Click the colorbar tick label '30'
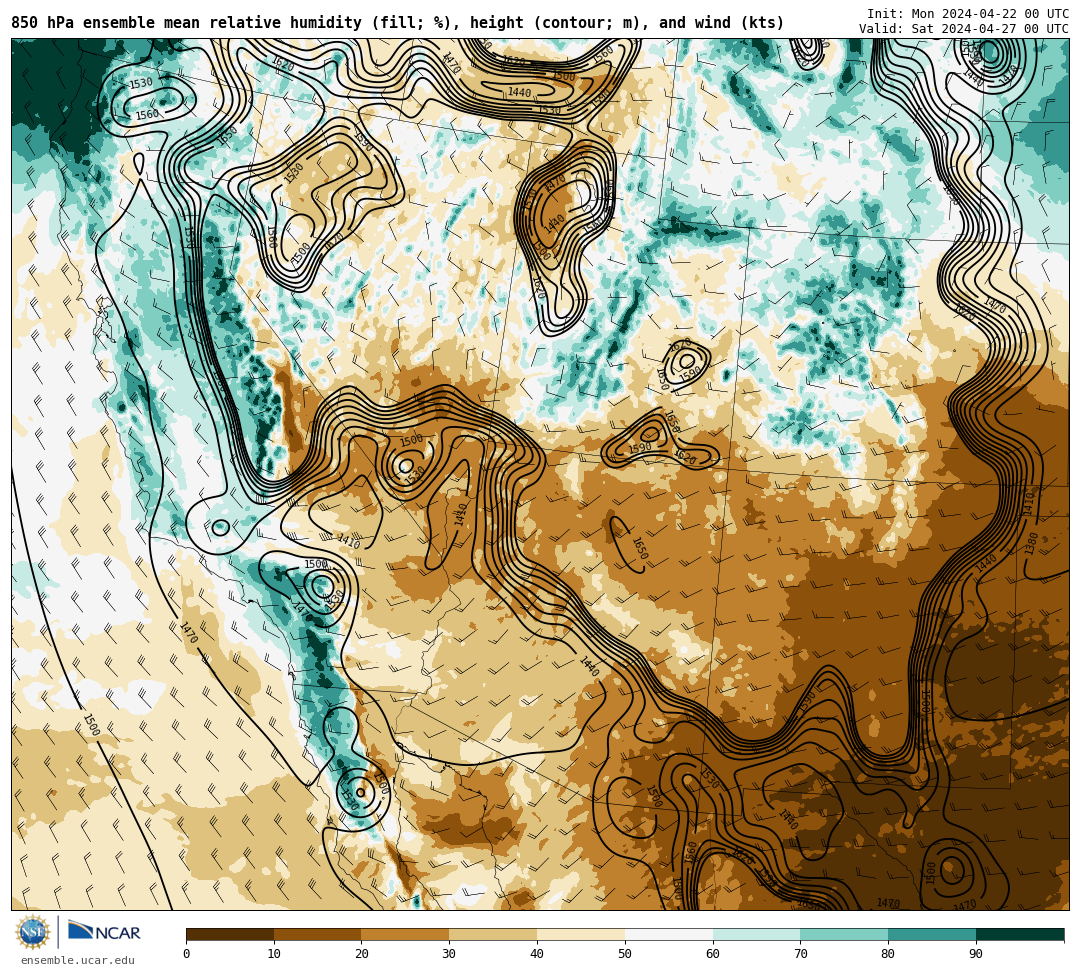Image resolution: width=1080 pixels, height=973 pixels. [449, 954]
